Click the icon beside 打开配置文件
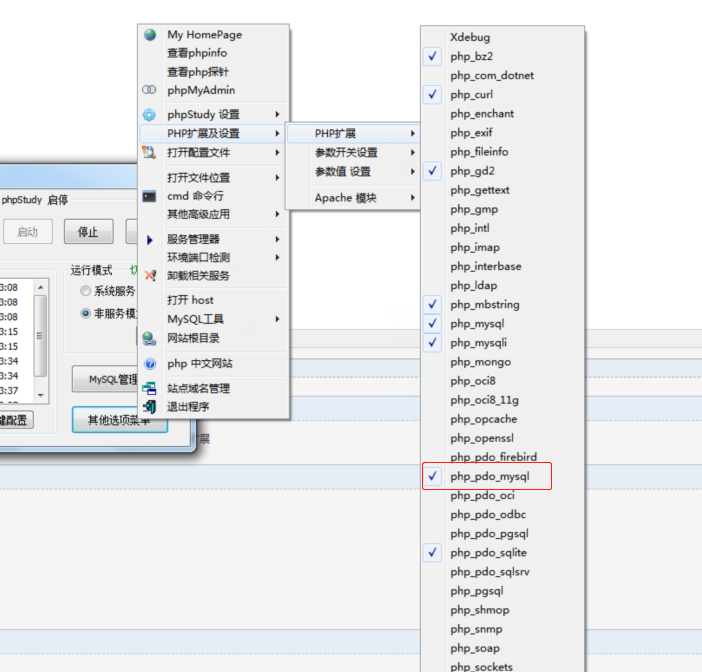Image resolution: width=702 pixels, height=672 pixels. [149, 153]
